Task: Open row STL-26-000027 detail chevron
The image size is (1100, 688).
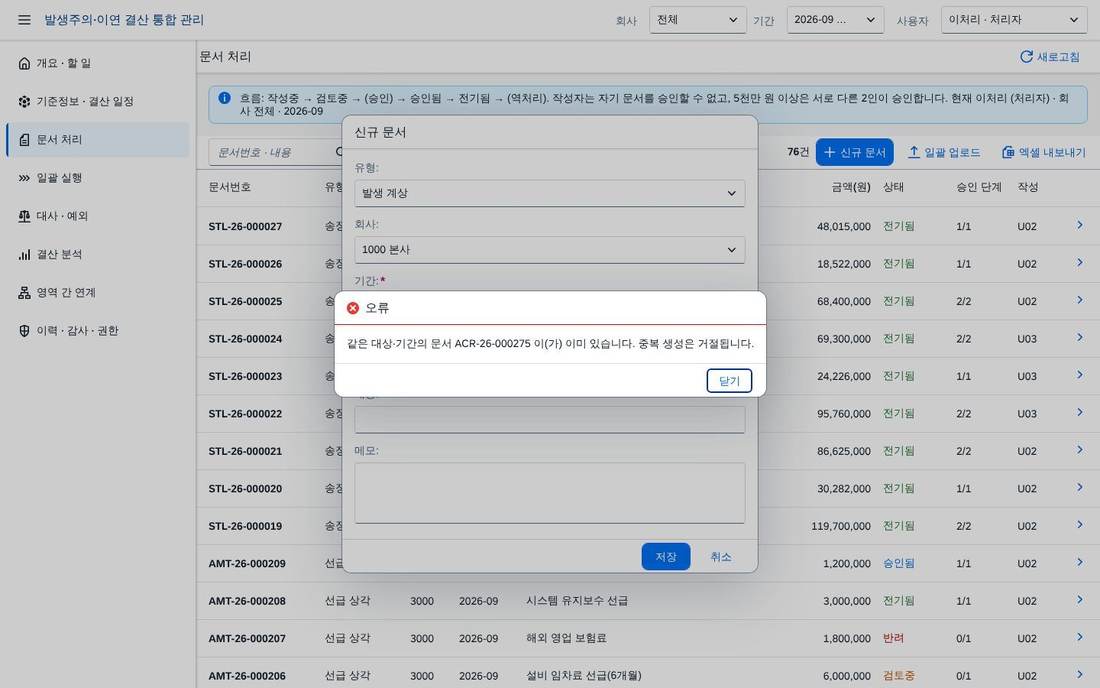Action: click(1080, 225)
